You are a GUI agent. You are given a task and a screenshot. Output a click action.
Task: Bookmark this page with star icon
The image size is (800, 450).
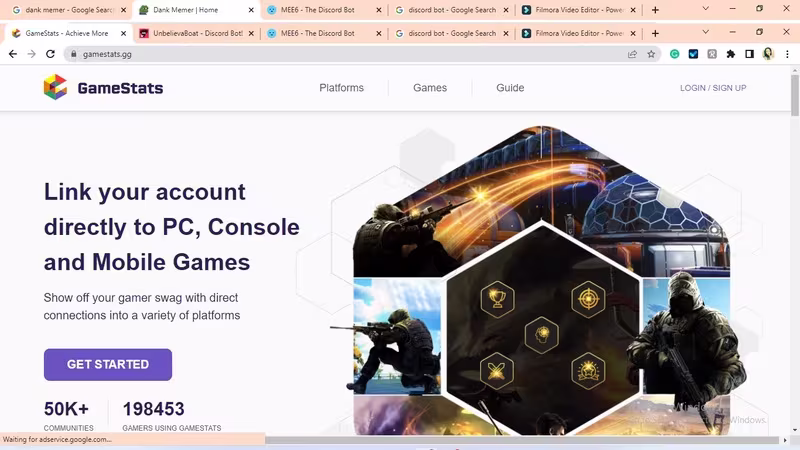651,54
